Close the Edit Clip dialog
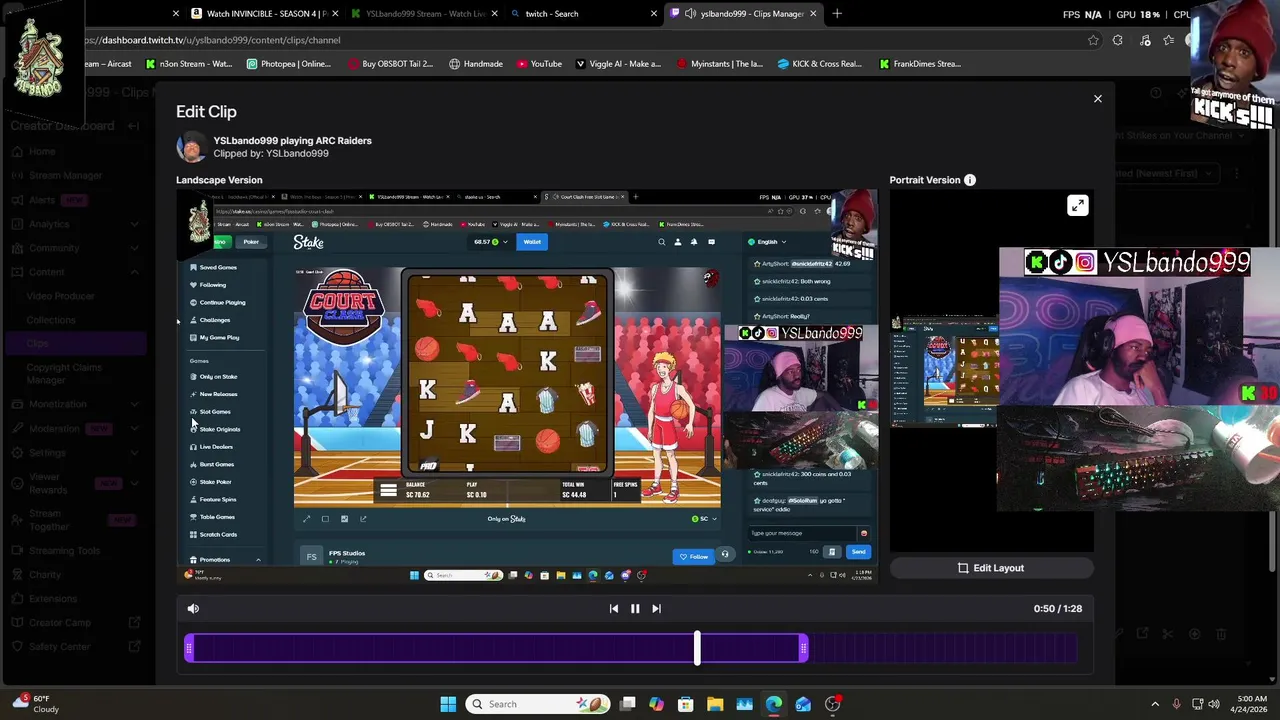Viewport: 1280px width, 720px height. point(1097,99)
